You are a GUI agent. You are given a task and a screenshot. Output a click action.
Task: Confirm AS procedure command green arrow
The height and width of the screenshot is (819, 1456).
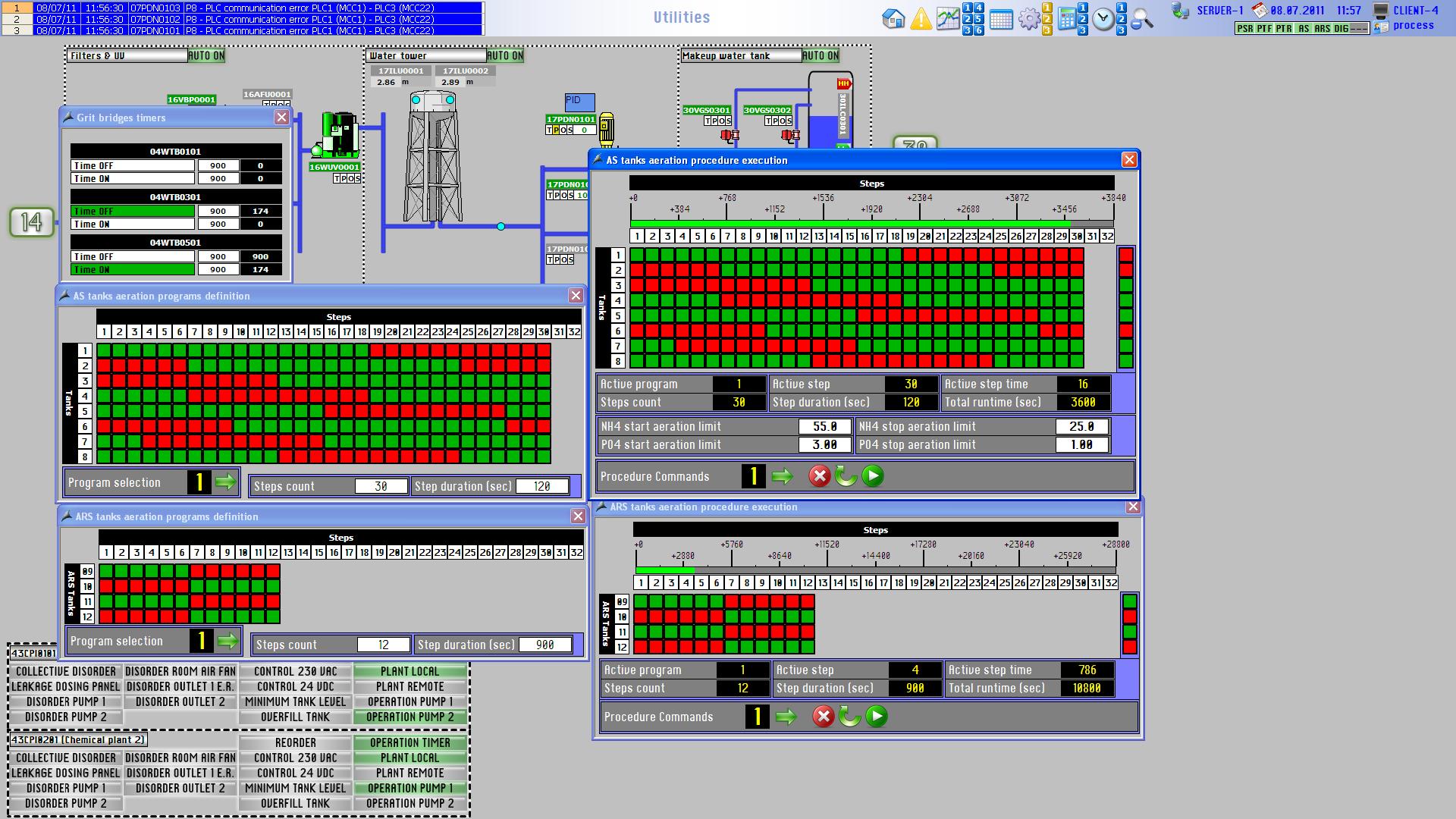pyautogui.click(x=782, y=476)
